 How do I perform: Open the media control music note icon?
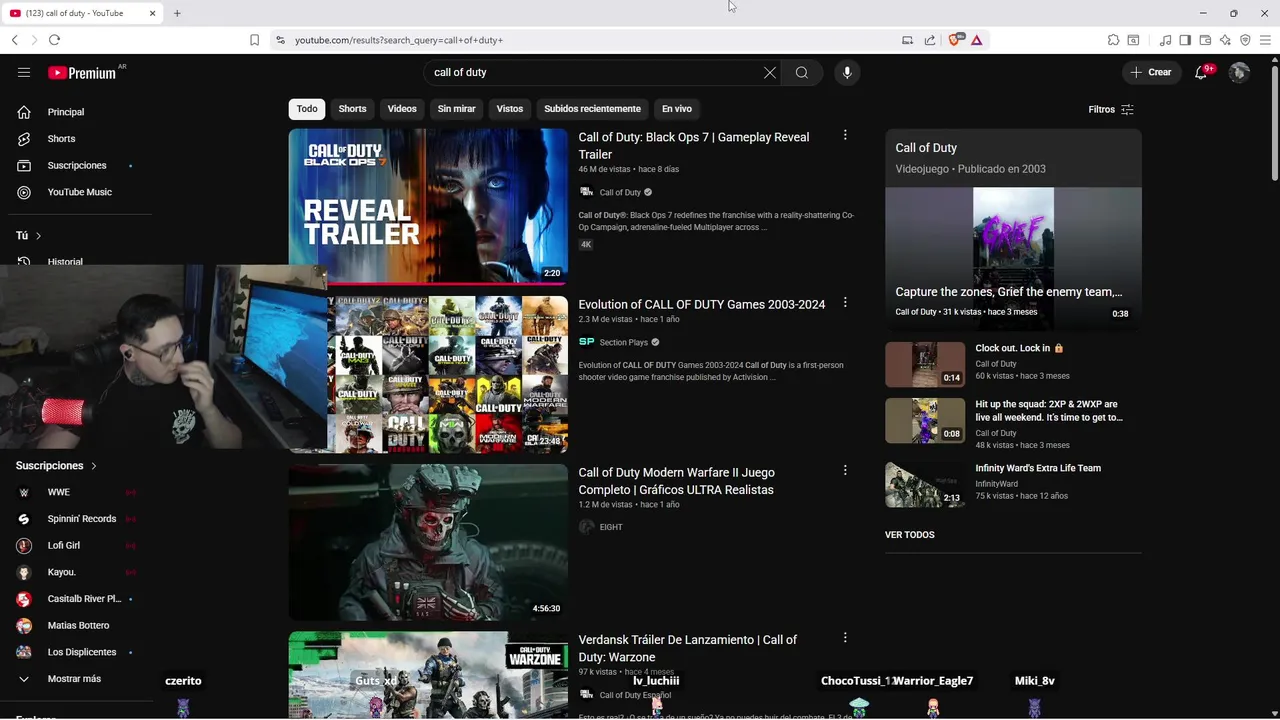click(x=1165, y=40)
